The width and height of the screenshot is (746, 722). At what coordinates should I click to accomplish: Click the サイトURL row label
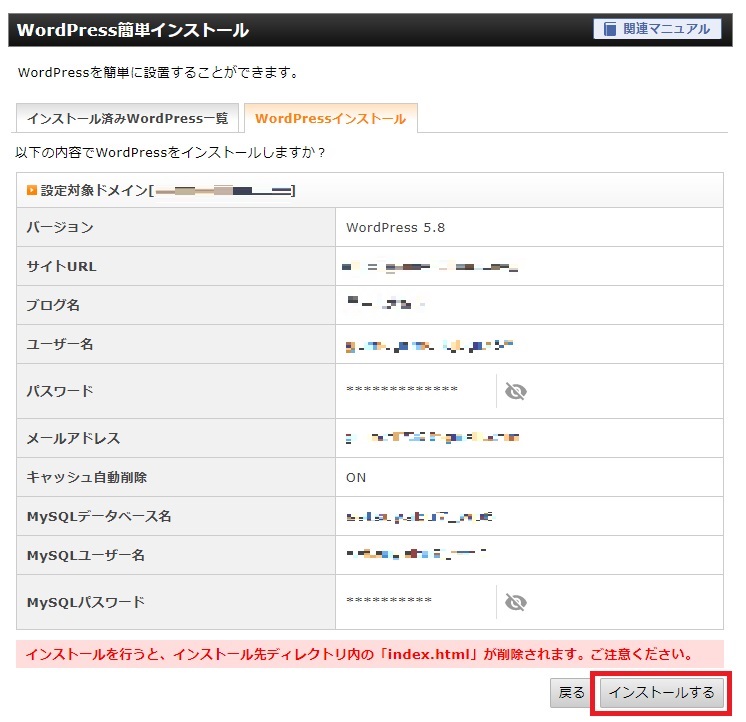[x=61, y=266]
